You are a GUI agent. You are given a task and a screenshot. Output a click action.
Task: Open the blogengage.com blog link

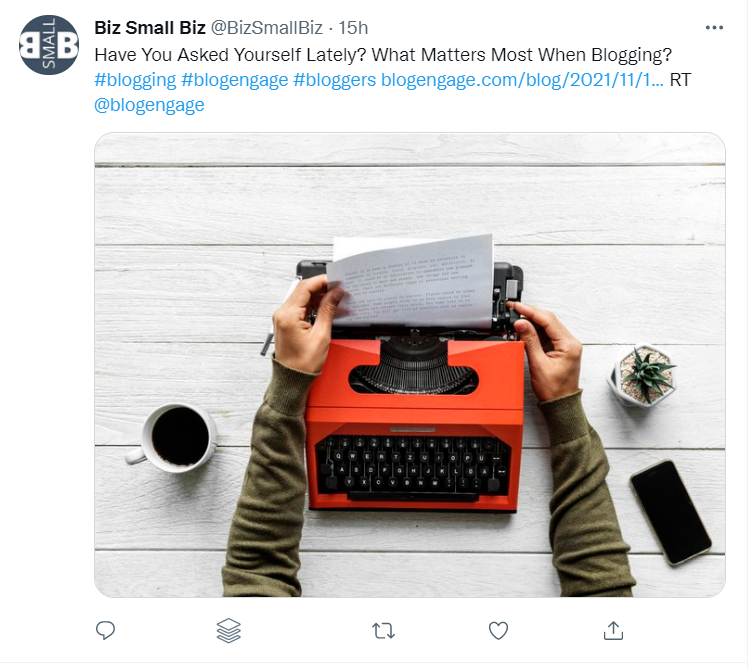[521, 80]
